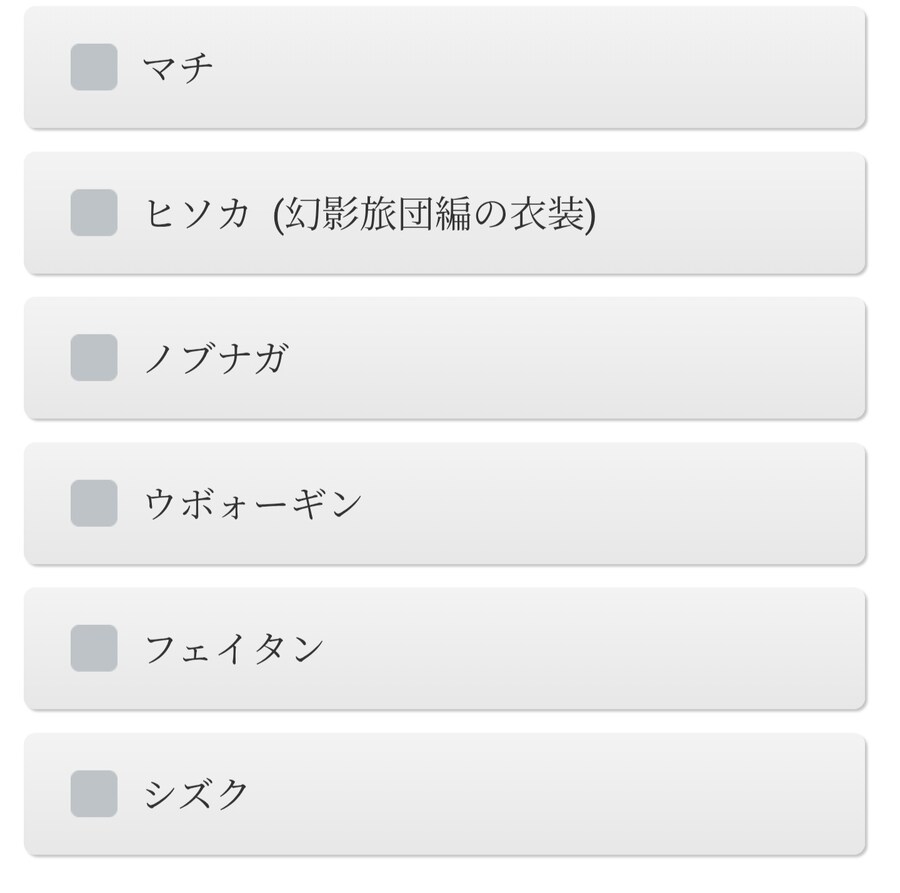Screen dimensions: 900x893
Task: Click the ウボォーギン label text
Action: 252,504
